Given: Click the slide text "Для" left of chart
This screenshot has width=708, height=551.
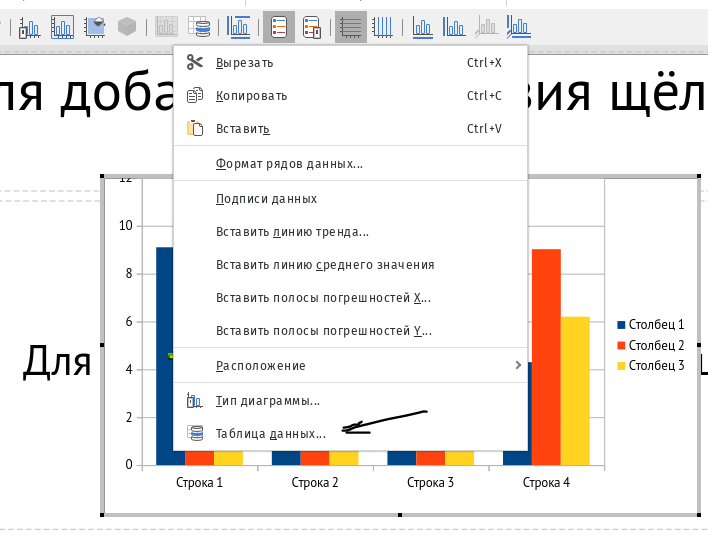Looking at the screenshot, I should pos(57,360).
